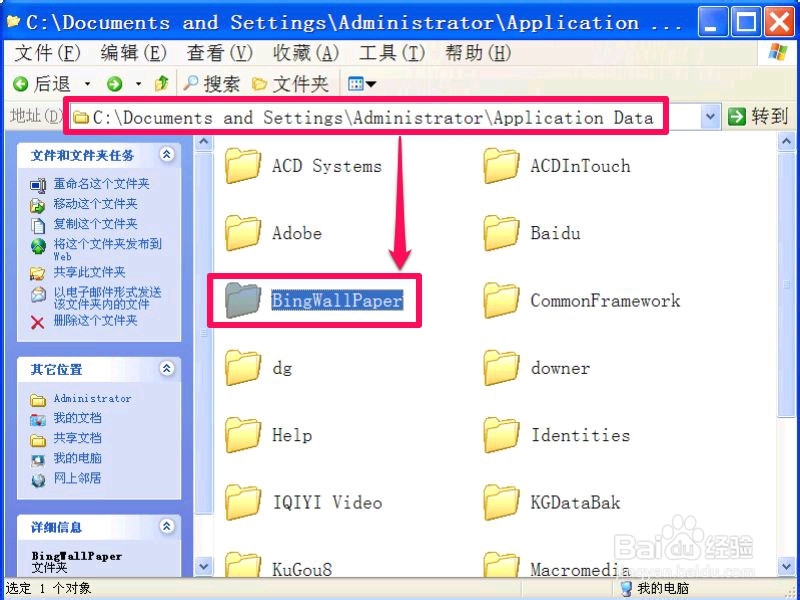Toggle the 文件夹 folders pane
The width and height of the screenshot is (800, 600).
point(291,84)
